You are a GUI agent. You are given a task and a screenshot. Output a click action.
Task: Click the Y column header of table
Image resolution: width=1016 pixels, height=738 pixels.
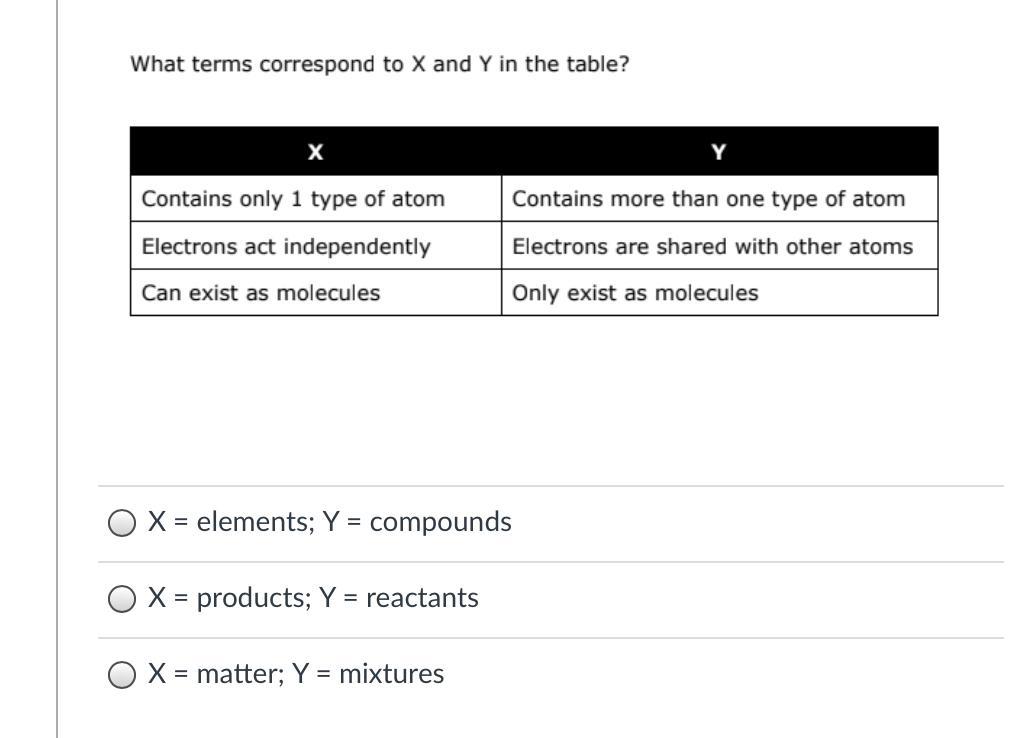pos(719,152)
